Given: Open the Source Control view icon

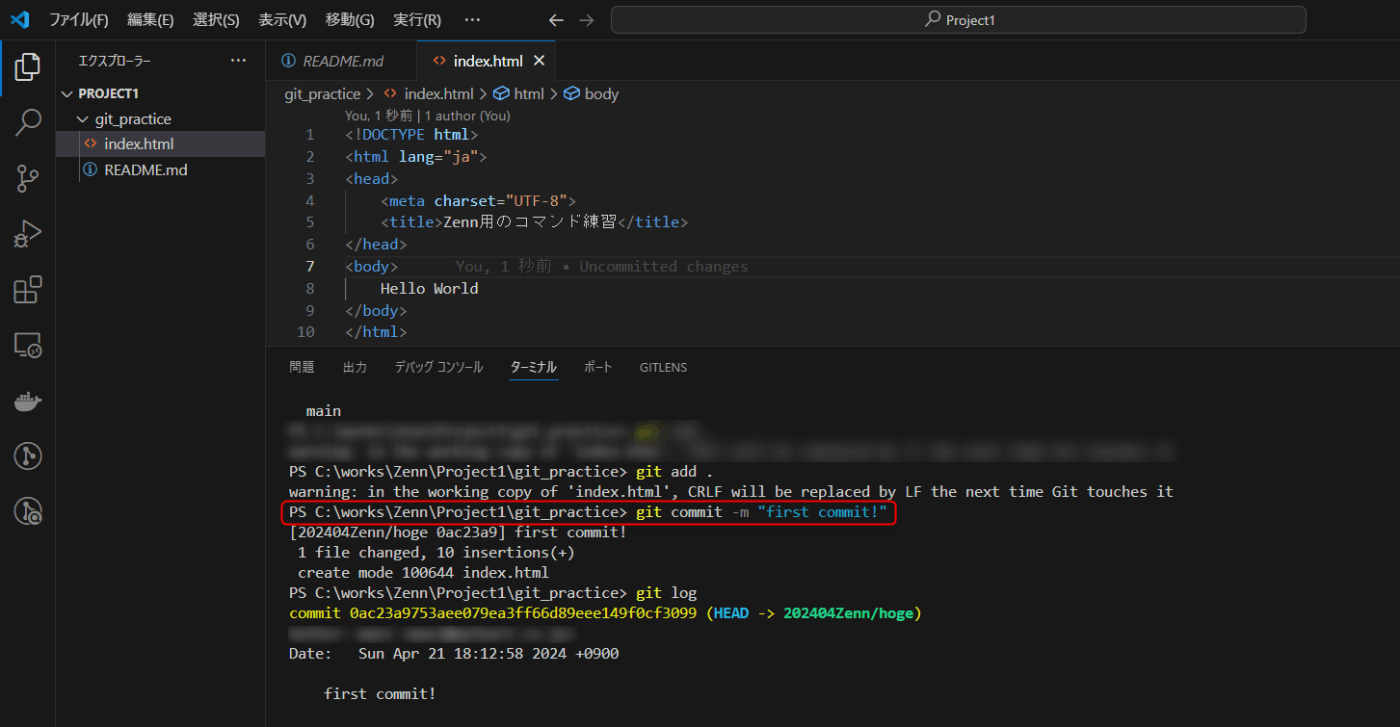Looking at the screenshot, I should 27,179.
